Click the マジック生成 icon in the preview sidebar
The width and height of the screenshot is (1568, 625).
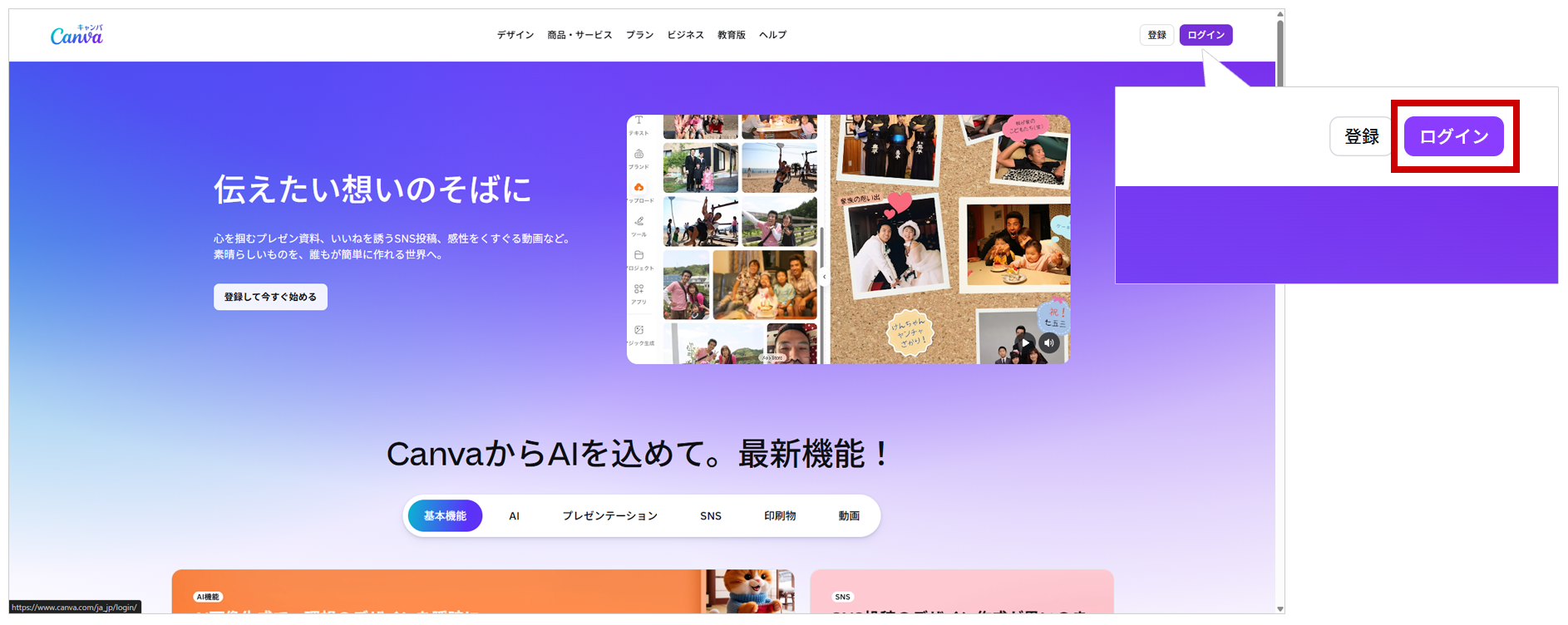tap(639, 330)
